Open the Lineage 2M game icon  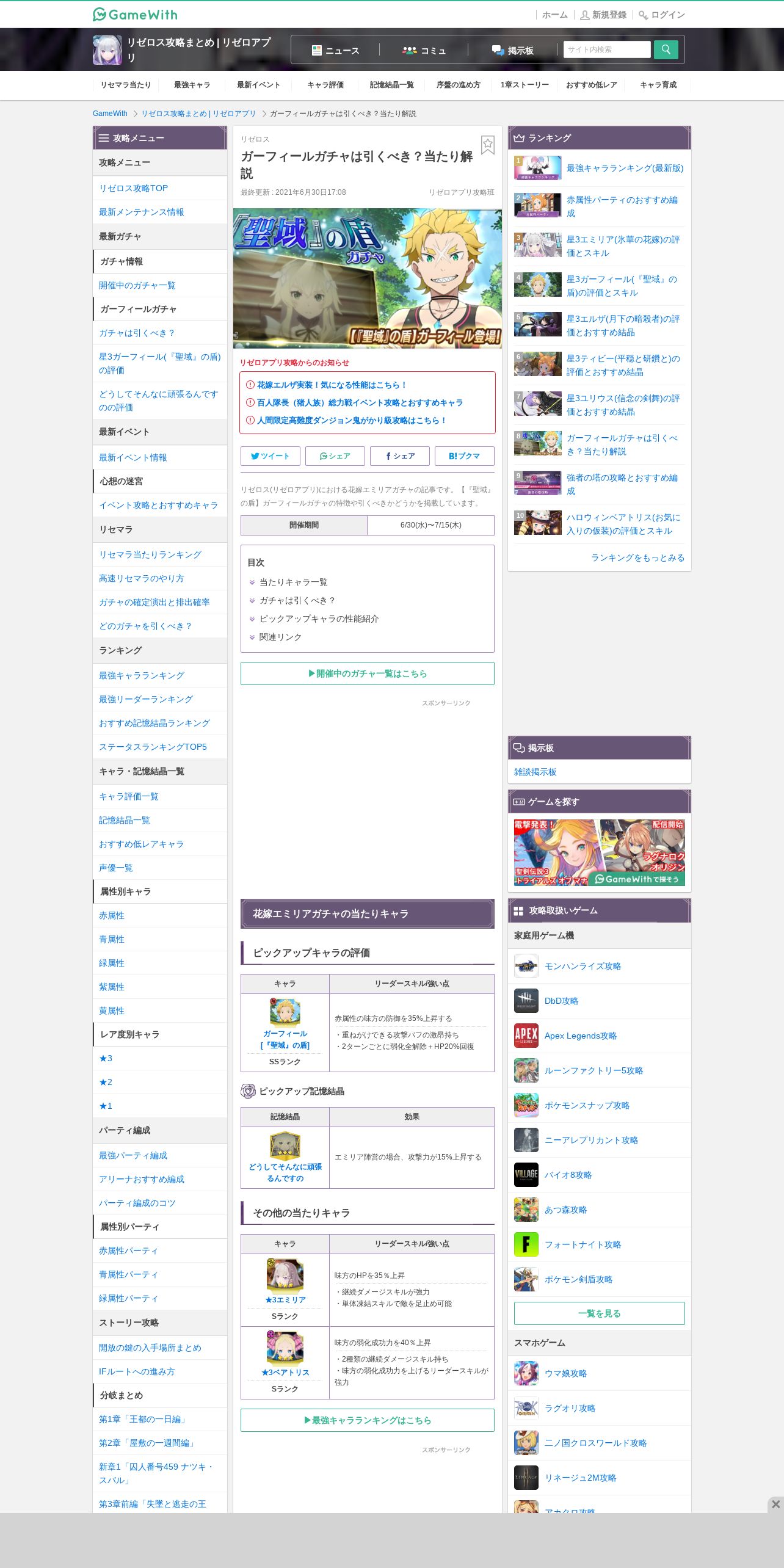coord(526,1478)
